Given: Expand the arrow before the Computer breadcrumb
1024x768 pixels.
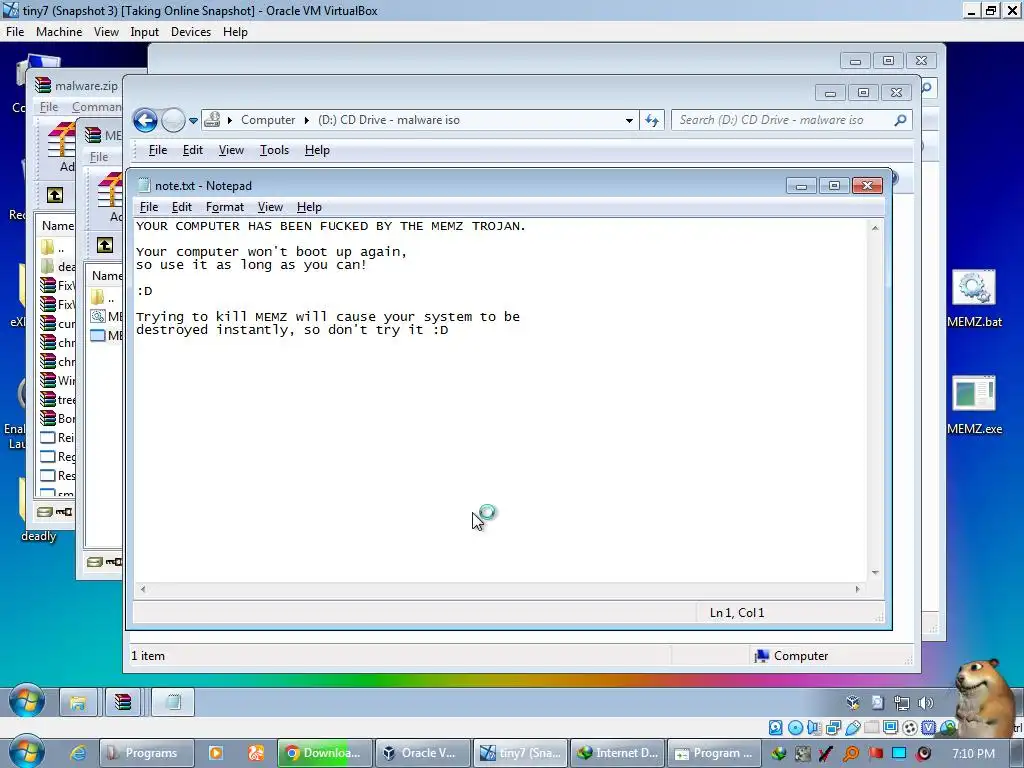Looking at the screenshot, I should tap(229, 120).
